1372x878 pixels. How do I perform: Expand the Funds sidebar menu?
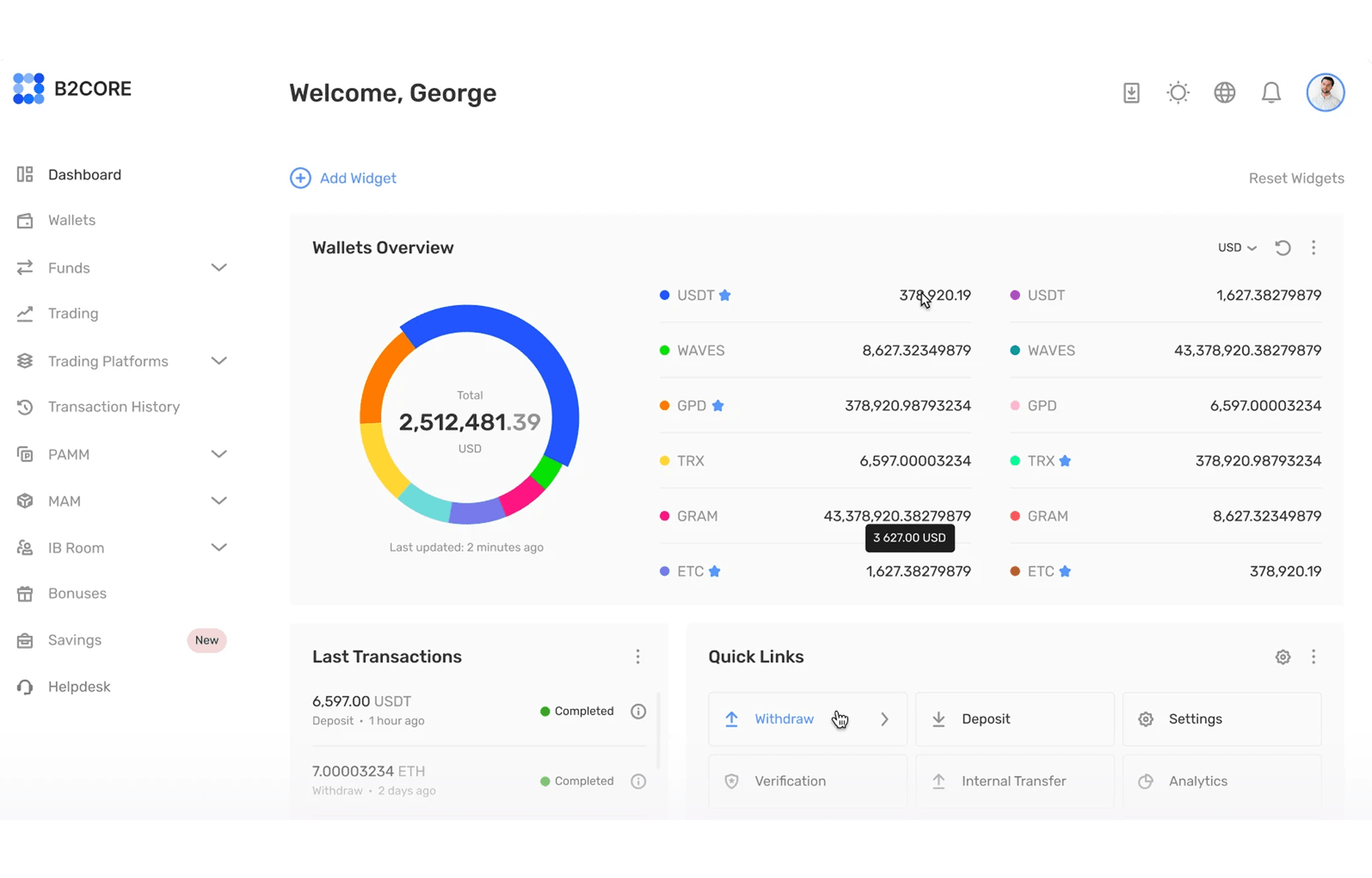point(219,268)
